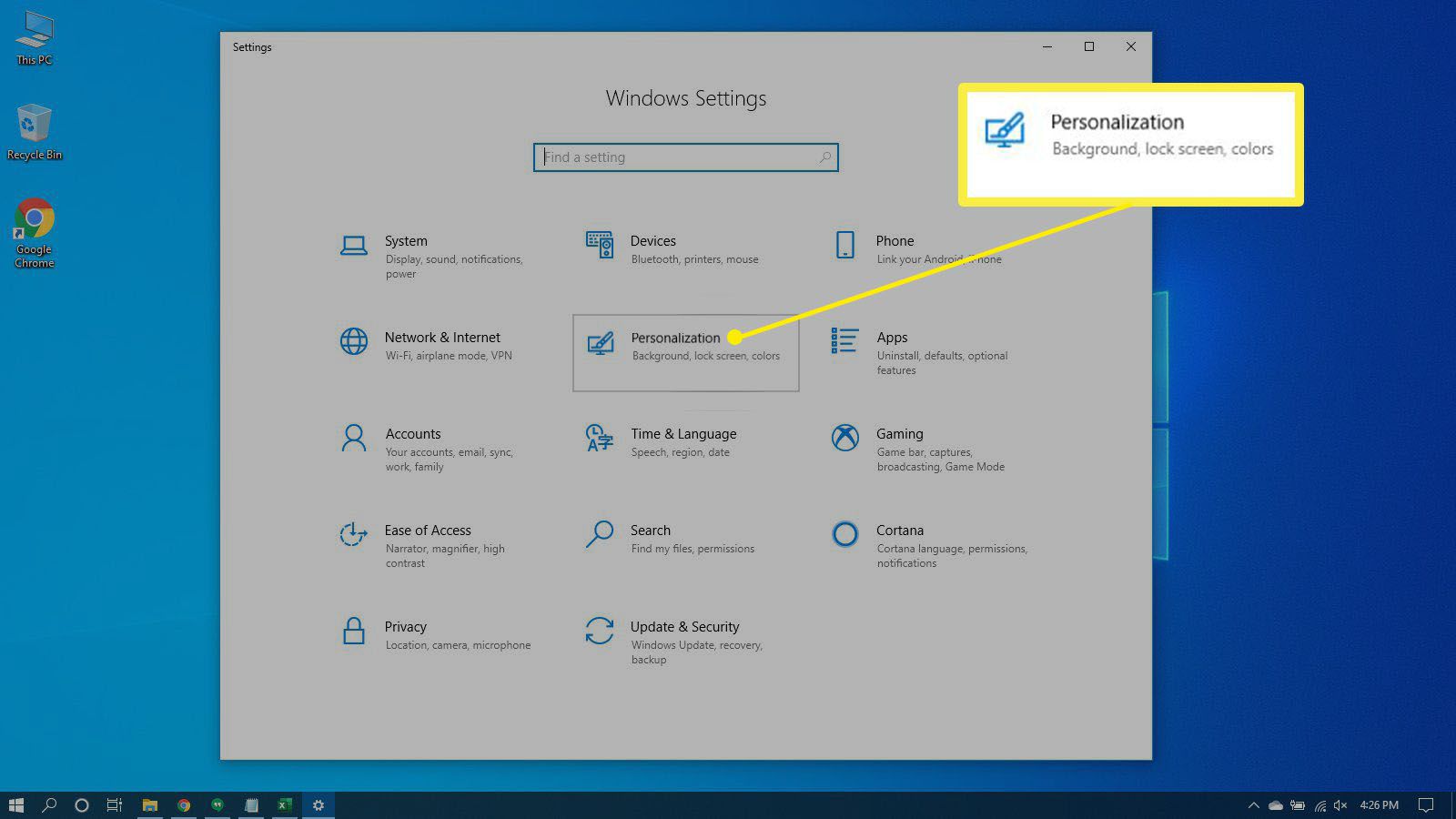
Task: Expand the hidden icons tray chevron
Action: [1253, 805]
